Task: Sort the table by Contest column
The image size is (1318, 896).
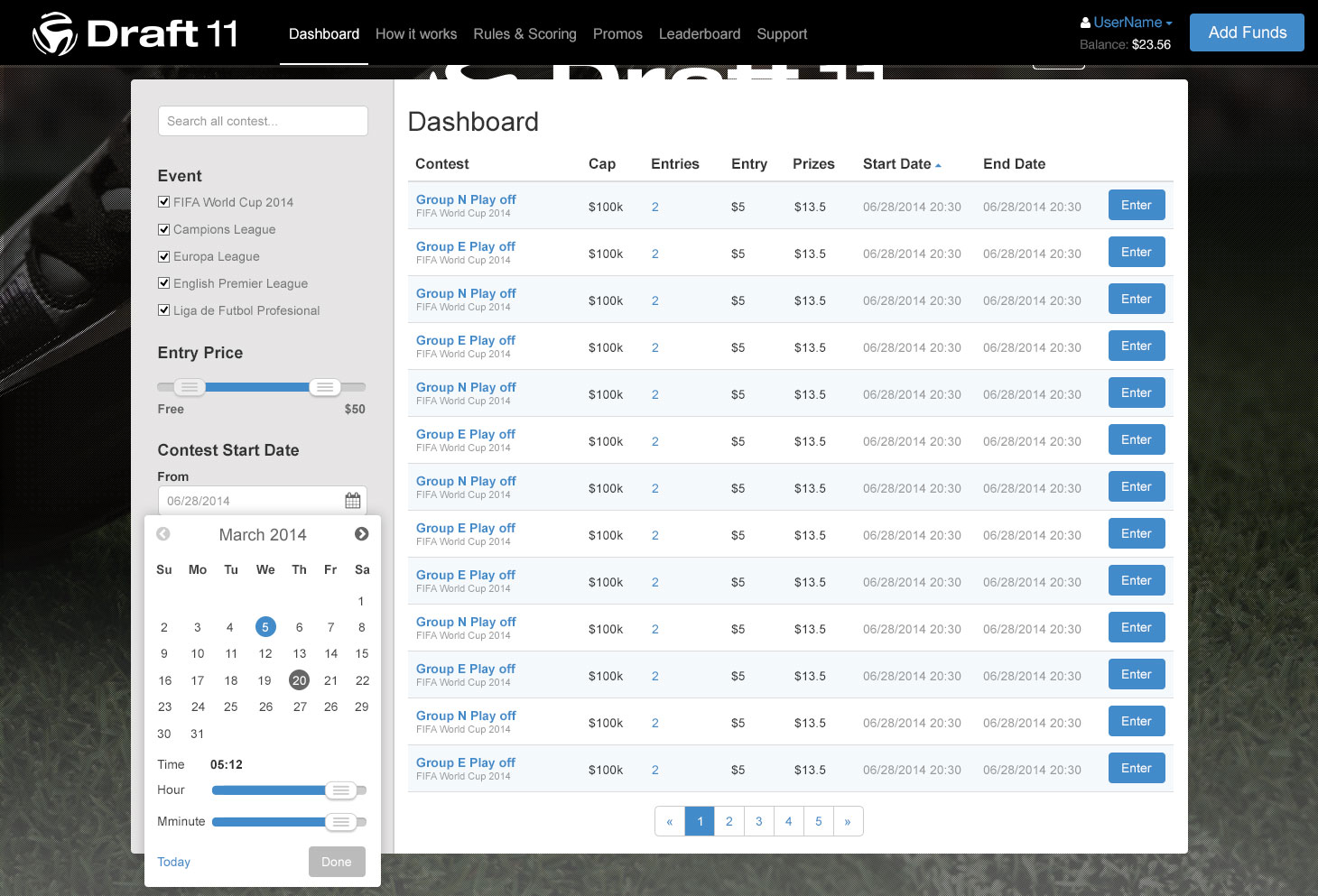Action: click(442, 164)
